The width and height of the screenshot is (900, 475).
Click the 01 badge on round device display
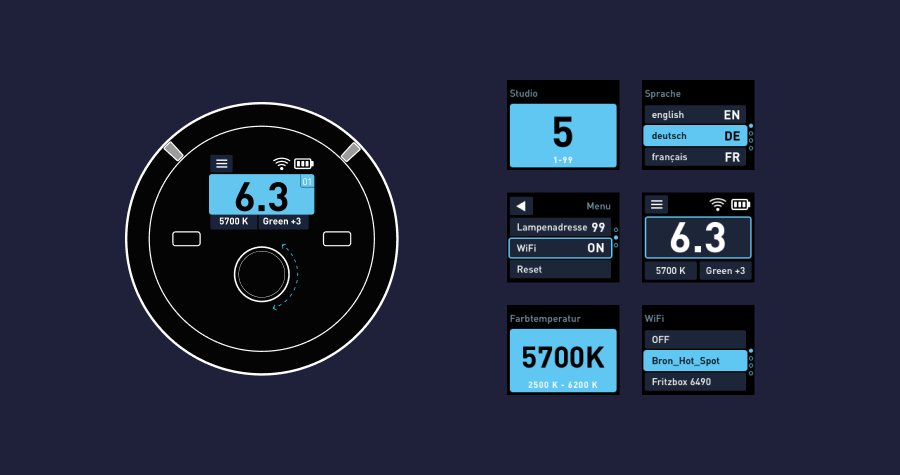[x=307, y=182]
